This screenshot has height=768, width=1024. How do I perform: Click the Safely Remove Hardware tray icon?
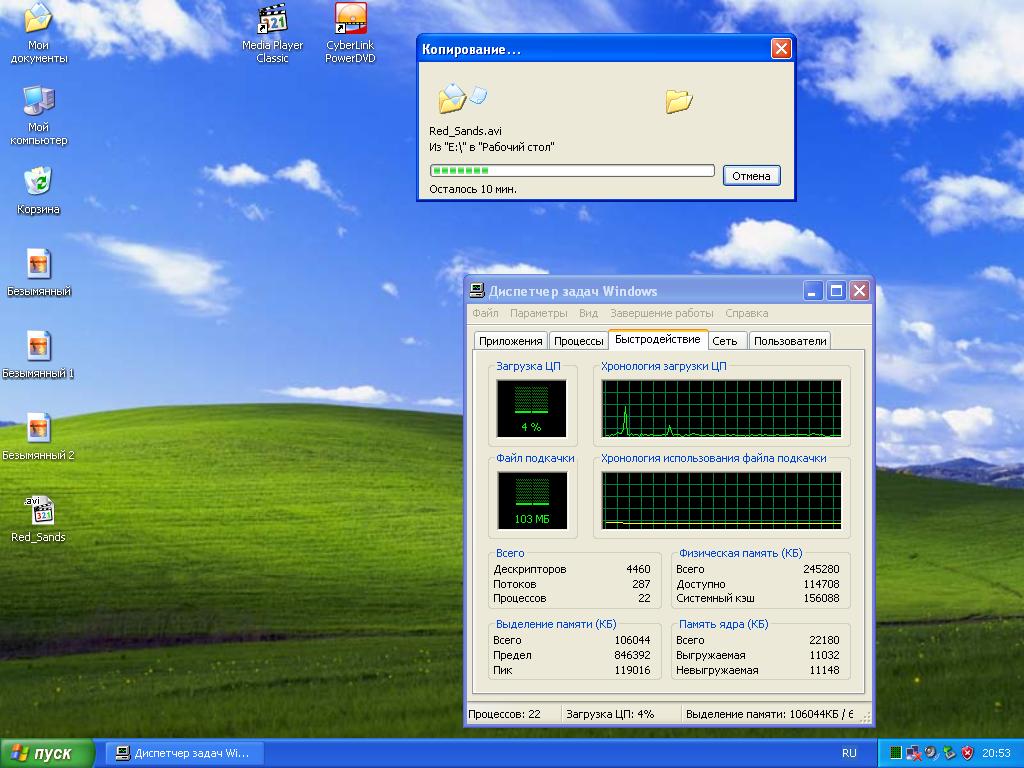click(949, 753)
